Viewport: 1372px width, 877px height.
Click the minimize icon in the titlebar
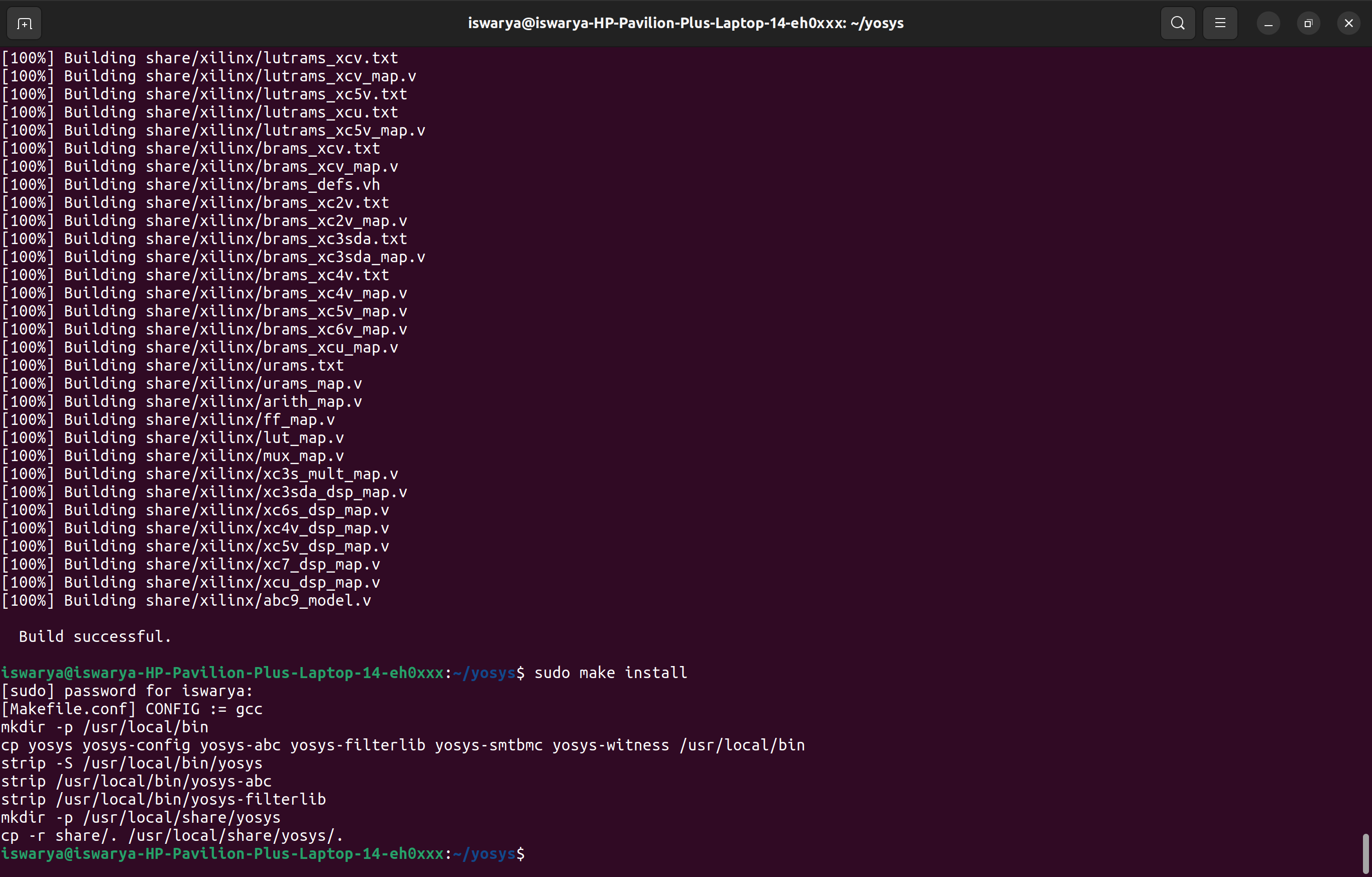1268,23
